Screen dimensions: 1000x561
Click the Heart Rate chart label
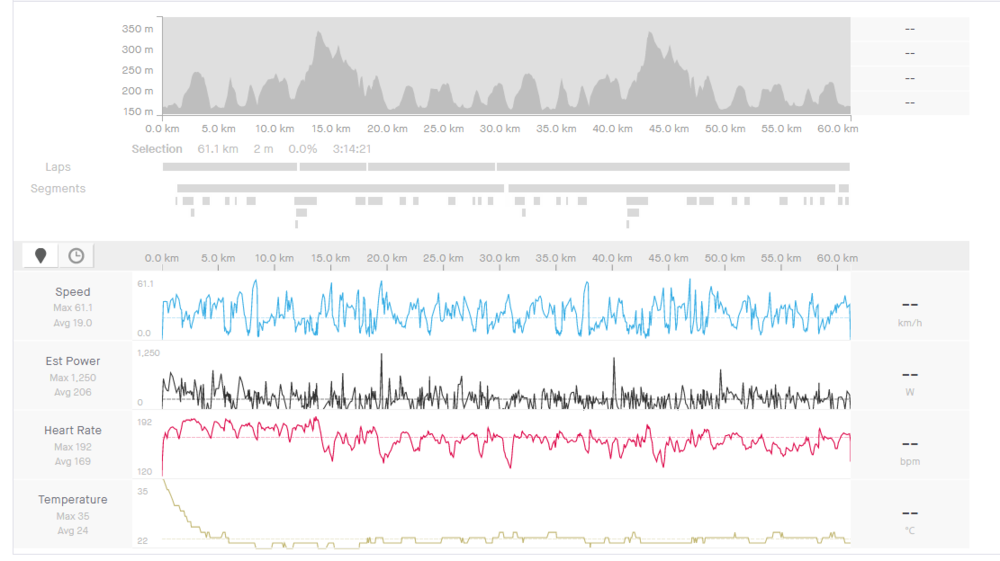click(73, 430)
